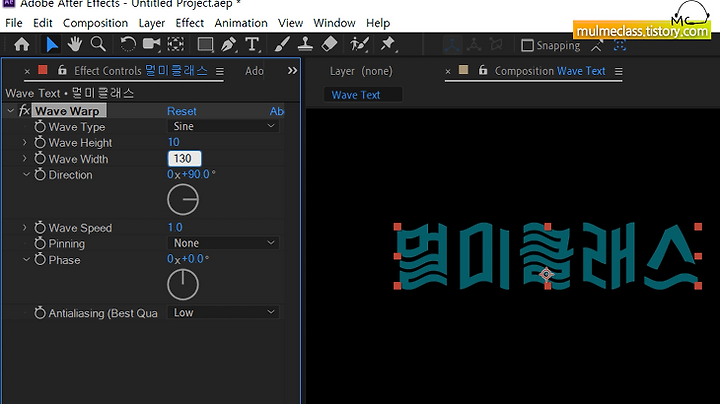
Task: Open the File menu
Action: point(14,23)
